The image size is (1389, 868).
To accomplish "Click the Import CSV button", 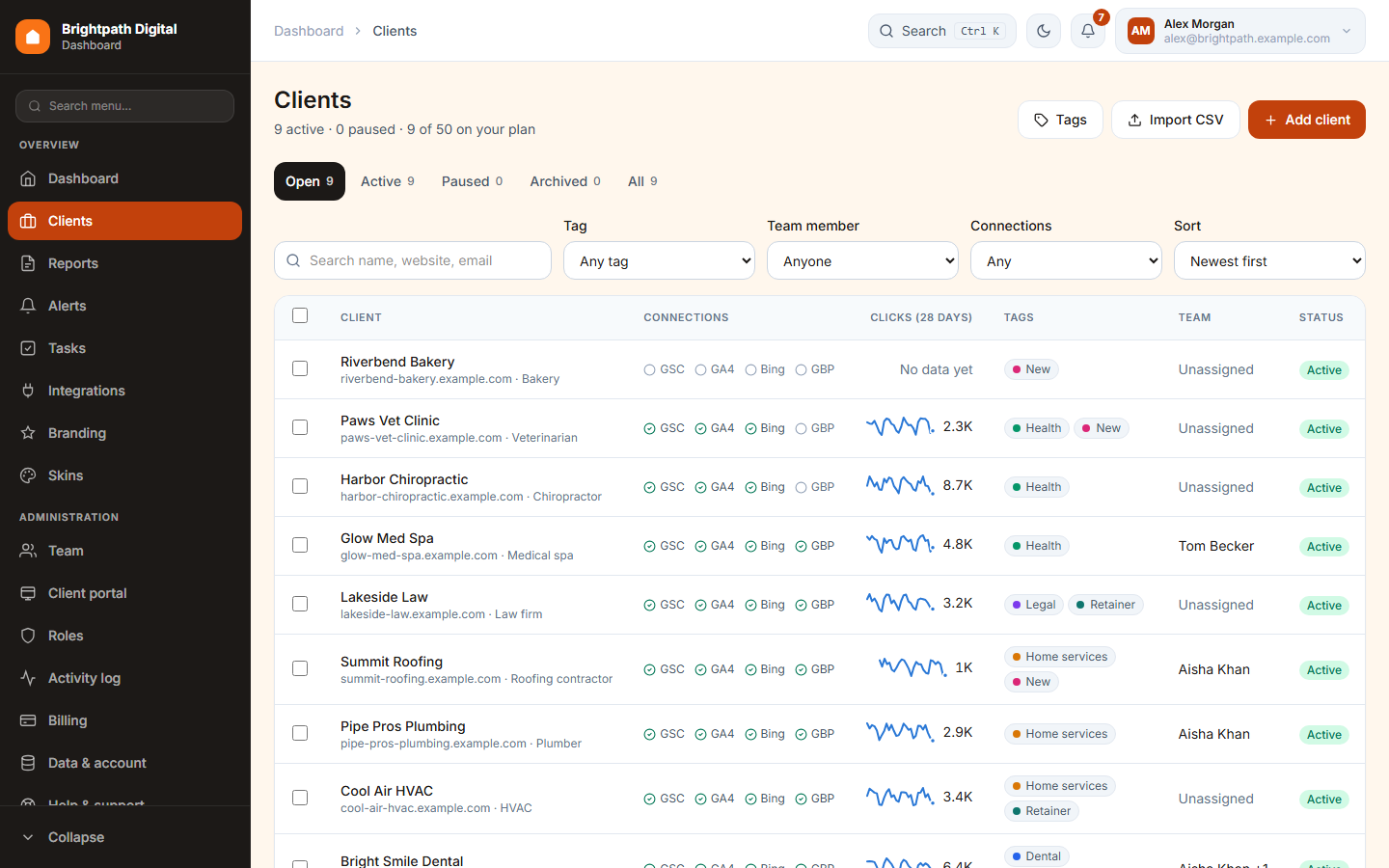I will point(1176,120).
